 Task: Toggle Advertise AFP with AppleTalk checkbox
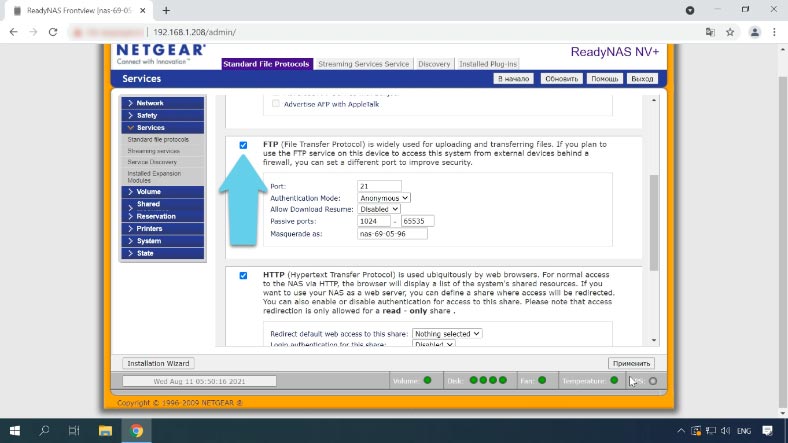(275, 104)
